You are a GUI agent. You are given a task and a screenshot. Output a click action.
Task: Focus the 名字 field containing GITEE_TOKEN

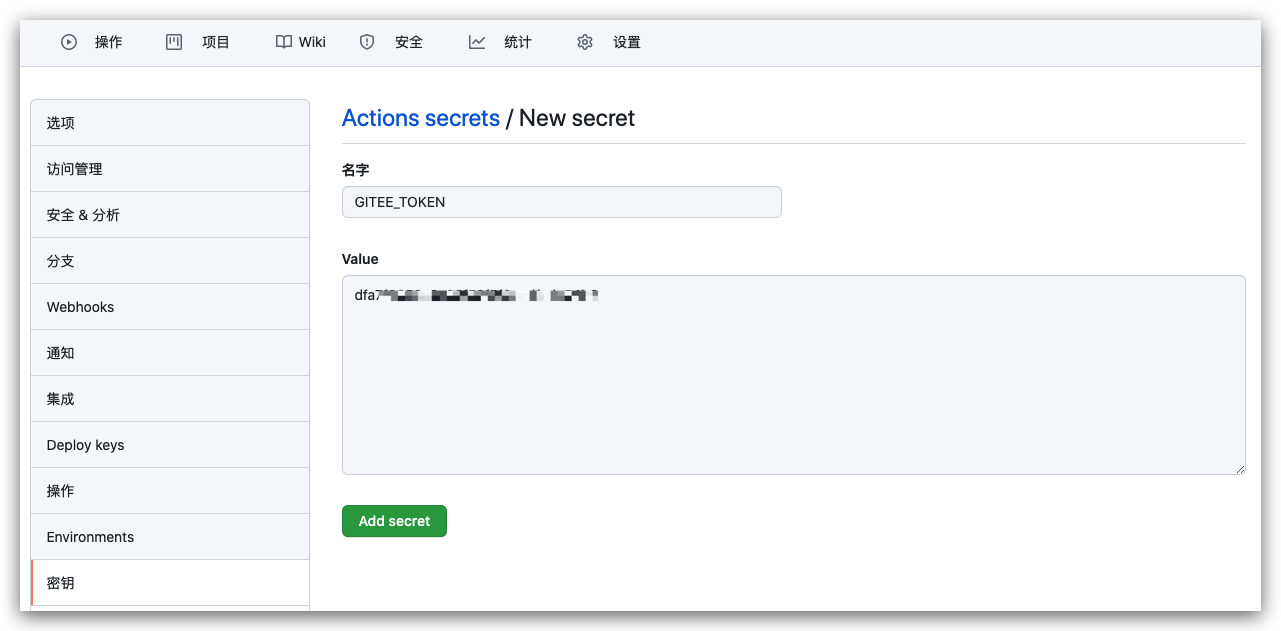pyautogui.click(x=562, y=202)
